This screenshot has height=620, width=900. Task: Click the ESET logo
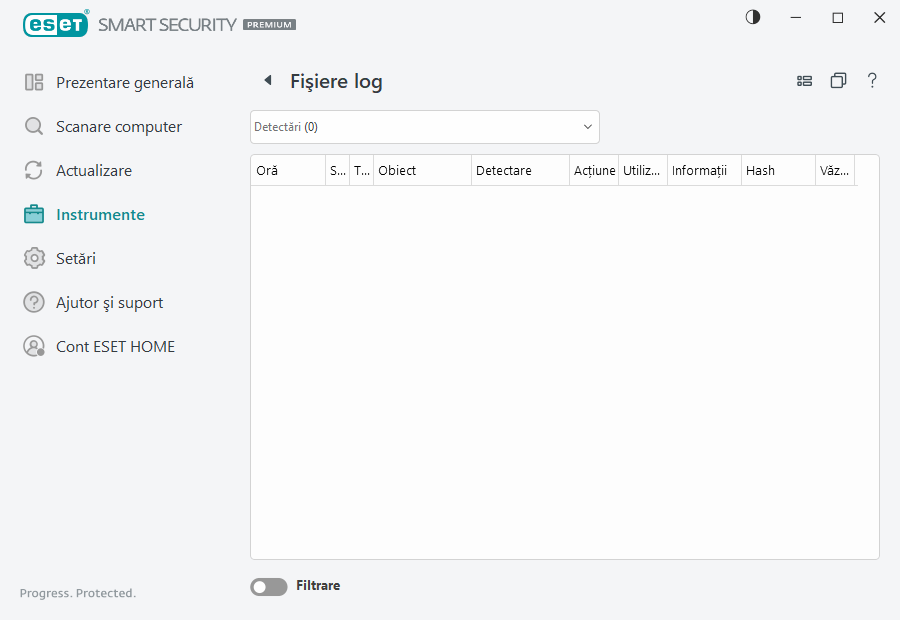[56, 24]
